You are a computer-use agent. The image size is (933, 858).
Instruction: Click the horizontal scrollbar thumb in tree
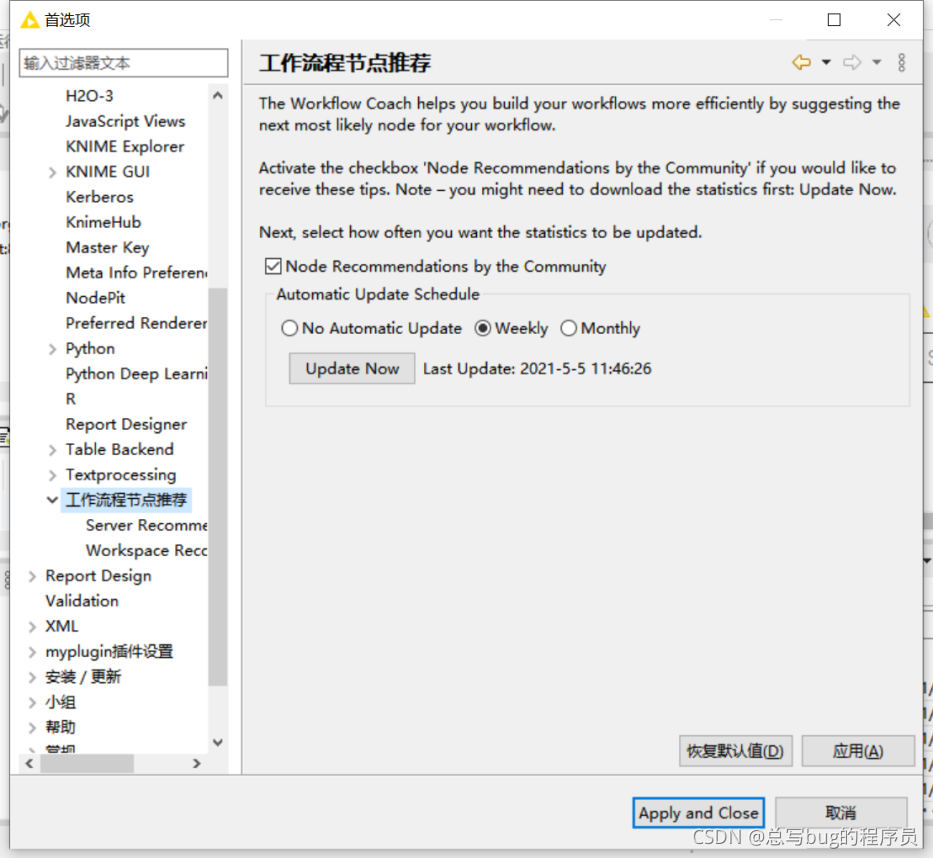87,763
